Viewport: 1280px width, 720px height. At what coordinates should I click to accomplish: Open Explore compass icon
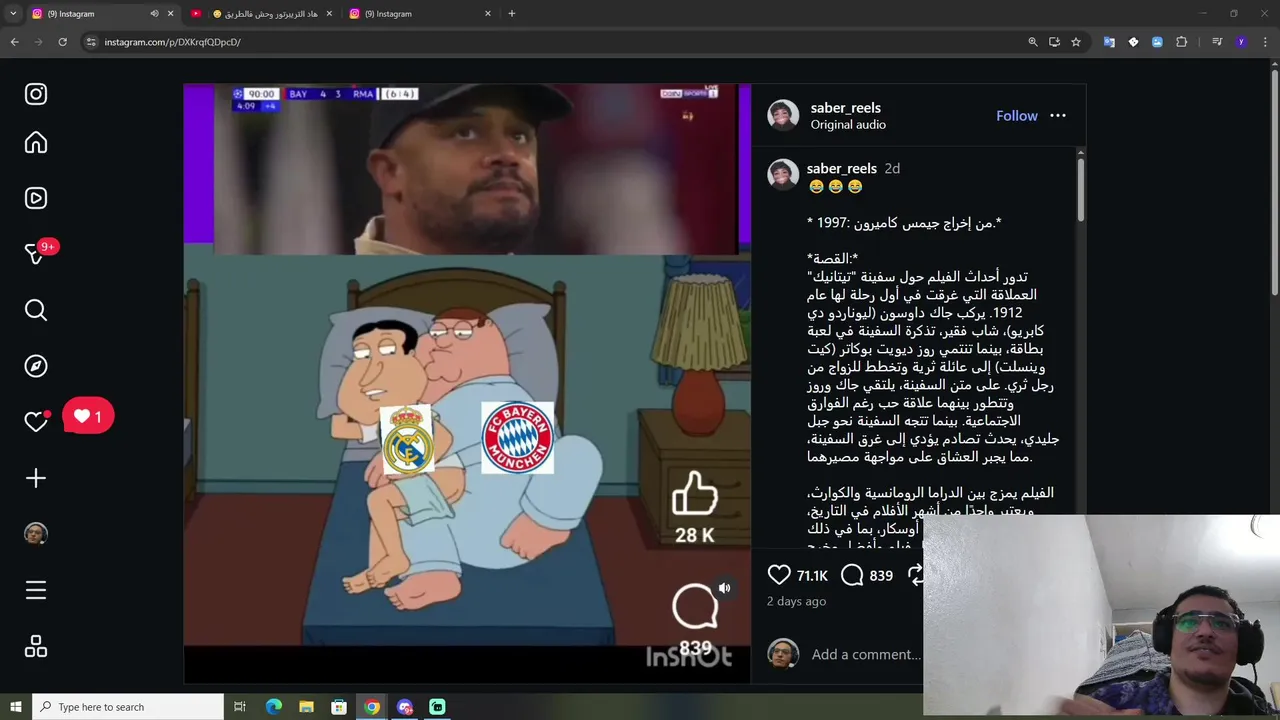[36, 366]
